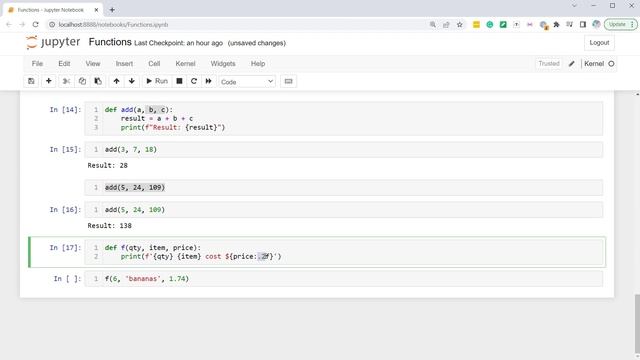Copy selected cells icon
The image size is (640, 360).
tap(82, 81)
